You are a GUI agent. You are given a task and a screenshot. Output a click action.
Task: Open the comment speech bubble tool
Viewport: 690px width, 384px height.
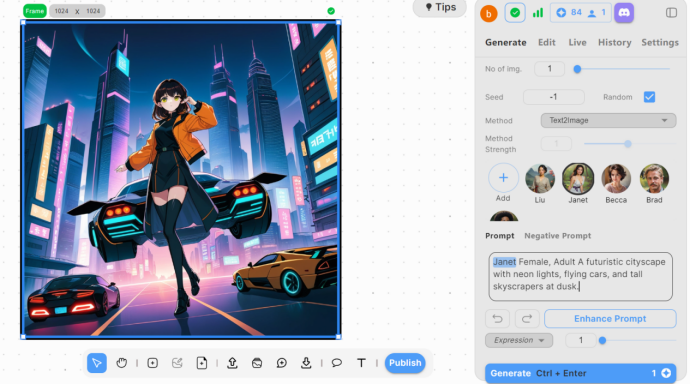click(337, 363)
